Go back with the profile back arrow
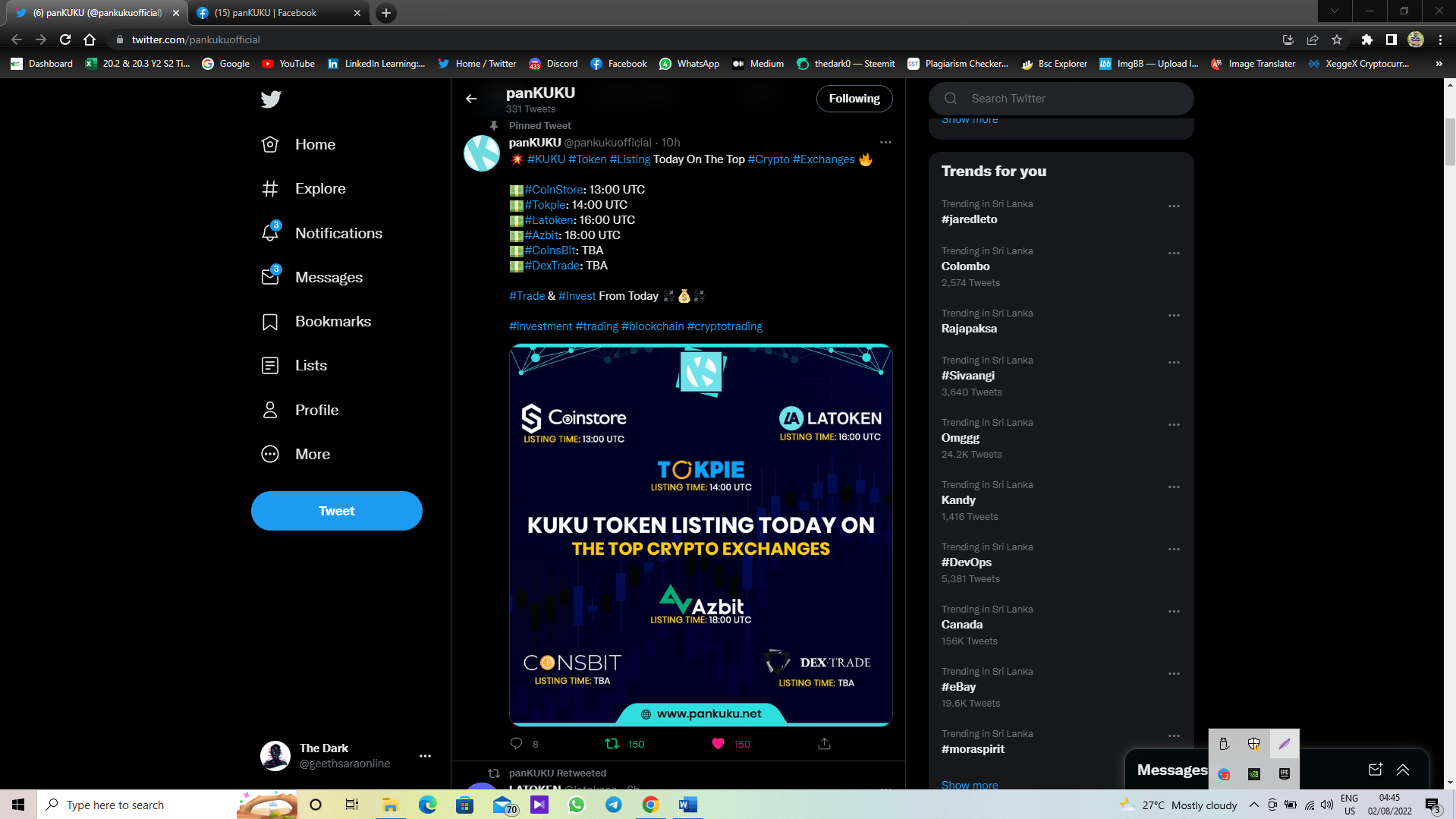This screenshot has height=819, width=1456. click(471, 99)
